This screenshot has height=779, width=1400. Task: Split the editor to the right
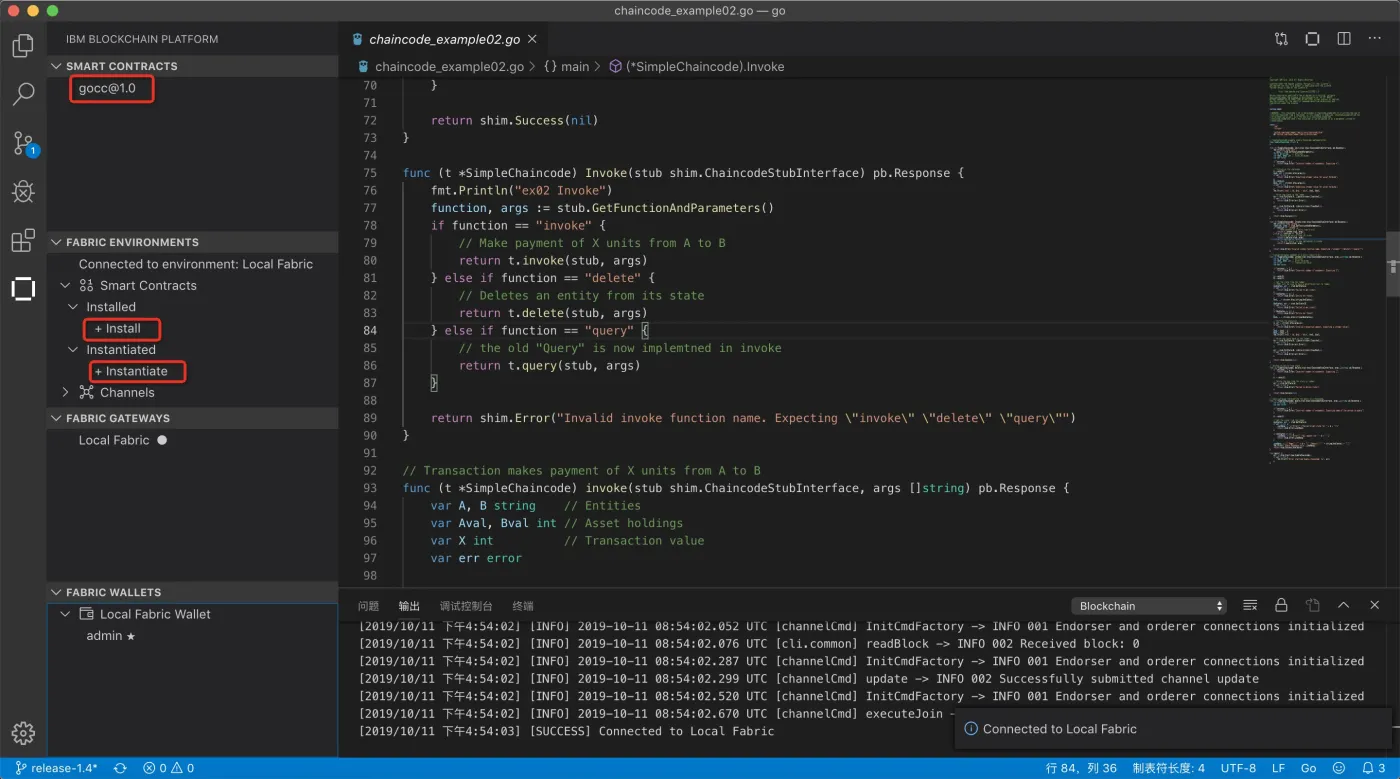pyautogui.click(x=1344, y=39)
